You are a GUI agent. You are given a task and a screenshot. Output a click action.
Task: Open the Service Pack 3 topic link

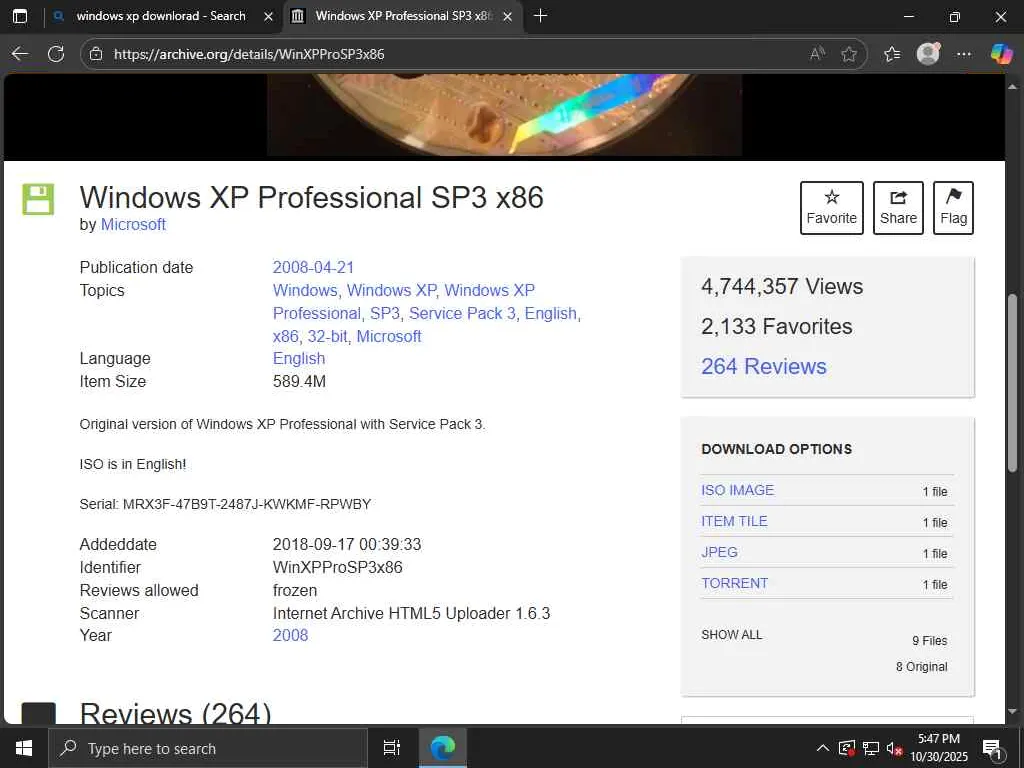coord(462,313)
